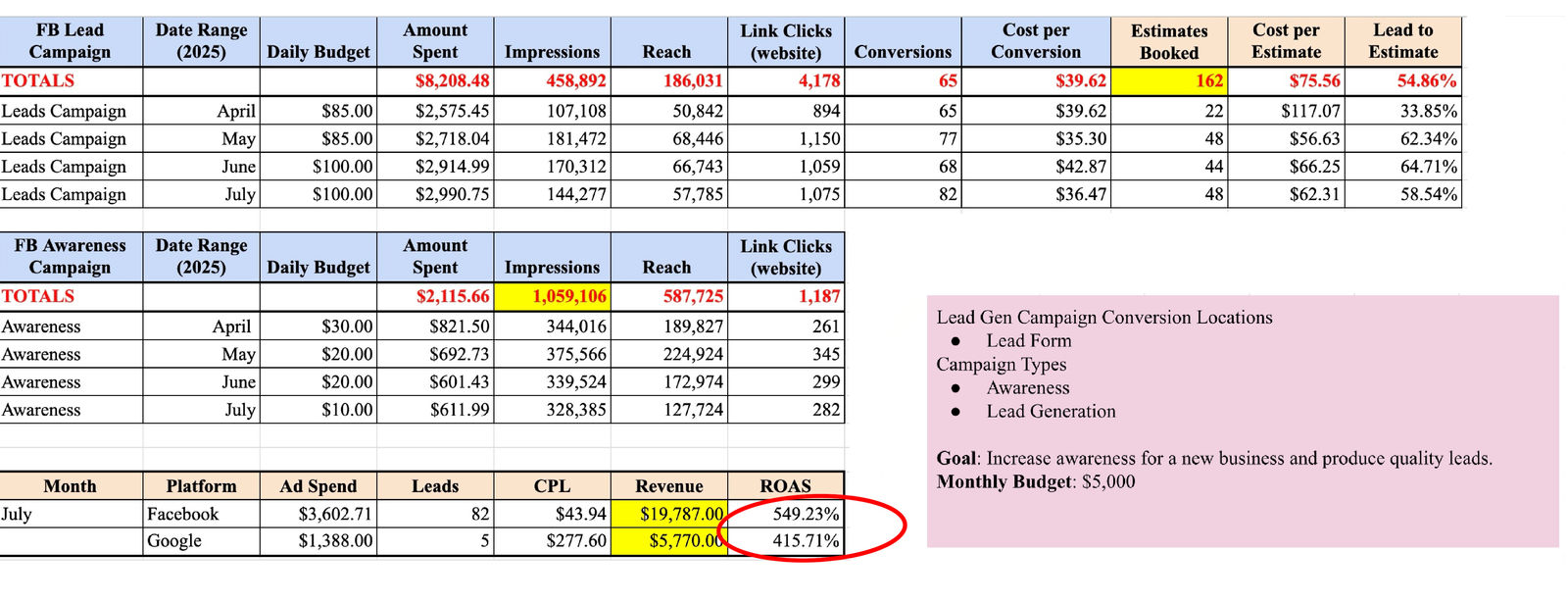This screenshot has height=602, width=1568.
Task: Click the ROAS column header
Action: click(x=785, y=486)
